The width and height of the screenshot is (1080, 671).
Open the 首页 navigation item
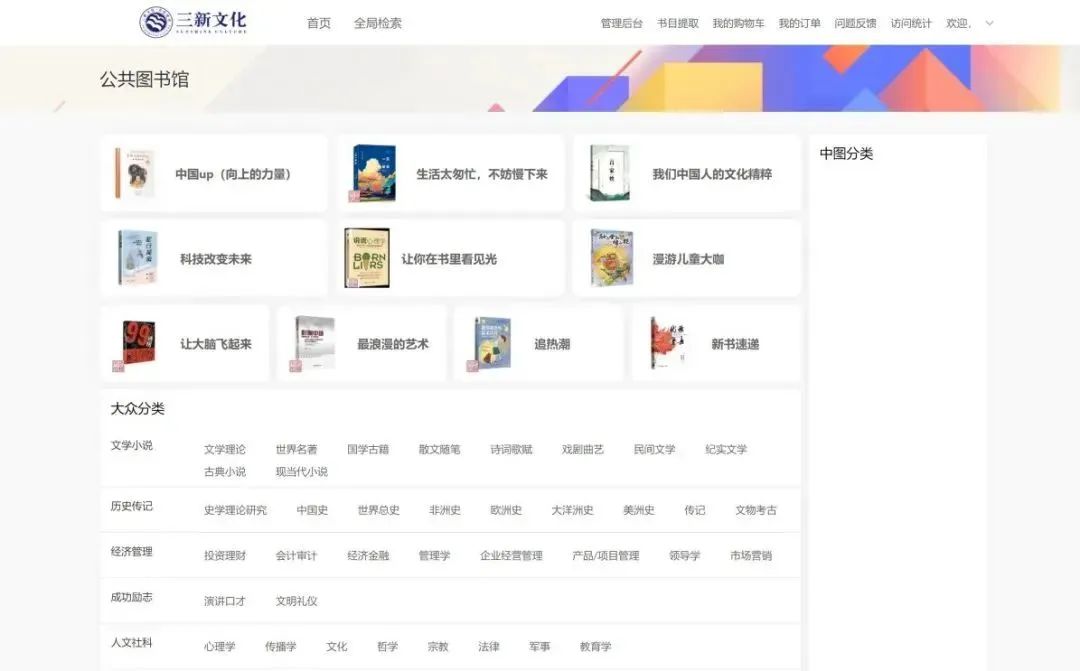click(x=317, y=22)
